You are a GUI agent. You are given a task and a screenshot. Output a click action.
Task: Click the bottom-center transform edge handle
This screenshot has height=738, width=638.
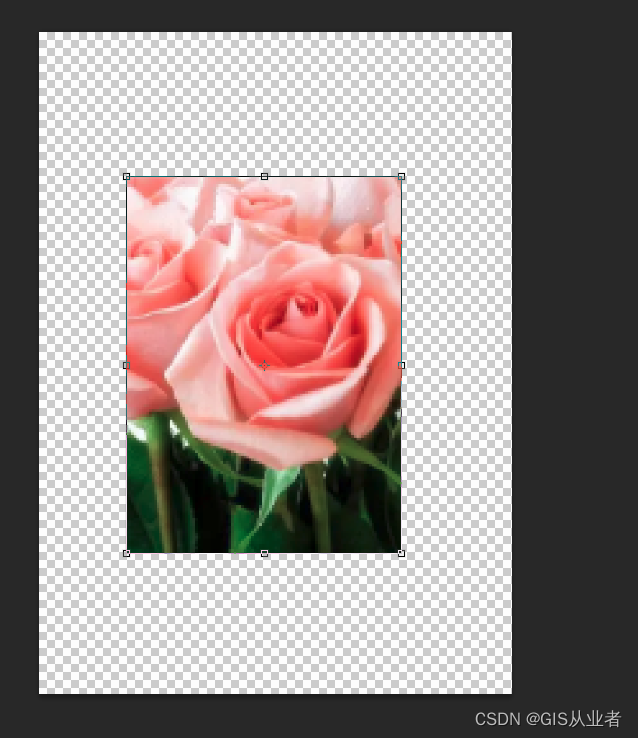pos(264,554)
